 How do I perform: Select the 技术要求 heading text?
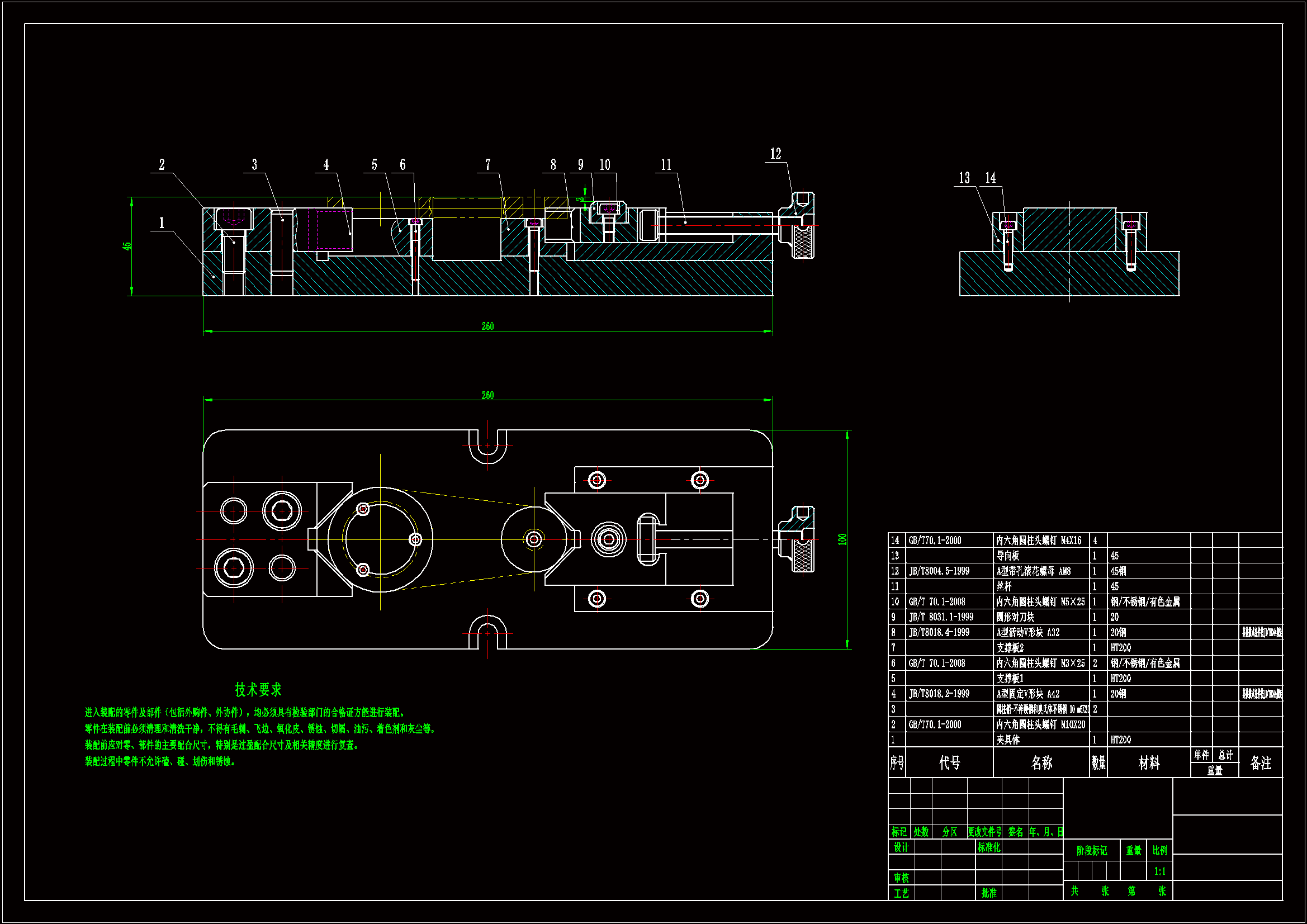(x=258, y=690)
